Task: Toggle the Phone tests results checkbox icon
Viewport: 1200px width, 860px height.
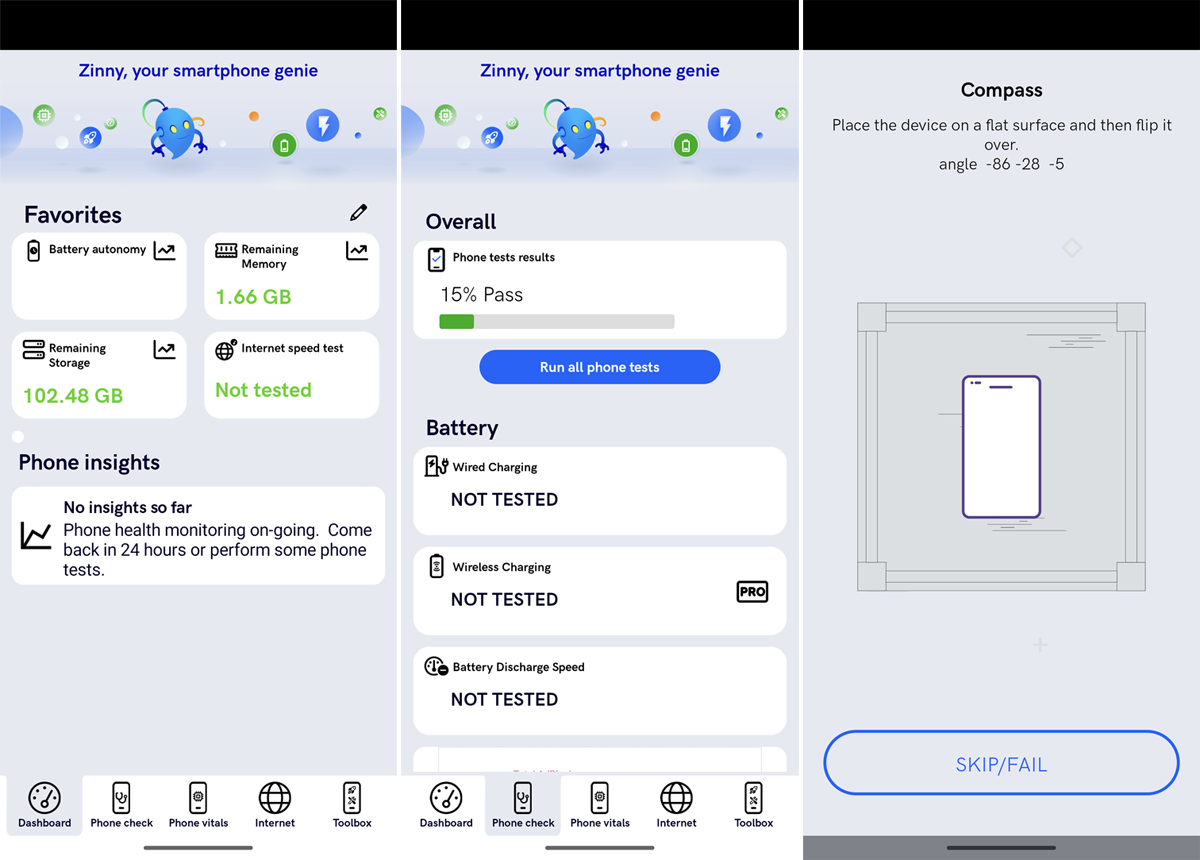Action: click(x=437, y=258)
